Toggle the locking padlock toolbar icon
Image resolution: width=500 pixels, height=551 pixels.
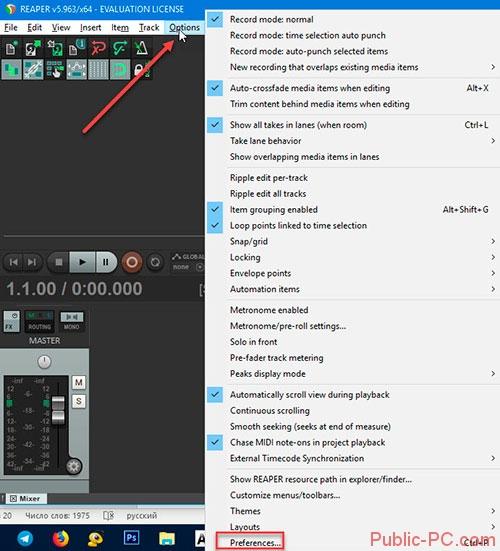(x=141, y=69)
